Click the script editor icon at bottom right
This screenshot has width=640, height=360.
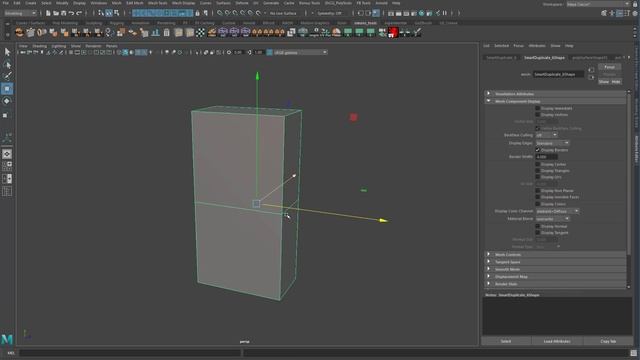pyautogui.click(x=633, y=353)
